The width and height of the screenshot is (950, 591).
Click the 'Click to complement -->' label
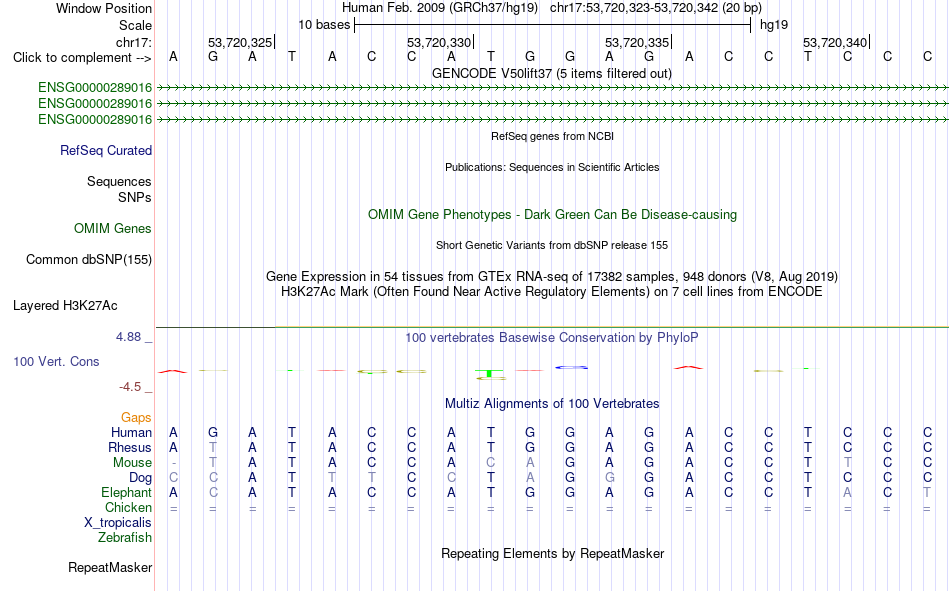pyautogui.click(x=82, y=58)
